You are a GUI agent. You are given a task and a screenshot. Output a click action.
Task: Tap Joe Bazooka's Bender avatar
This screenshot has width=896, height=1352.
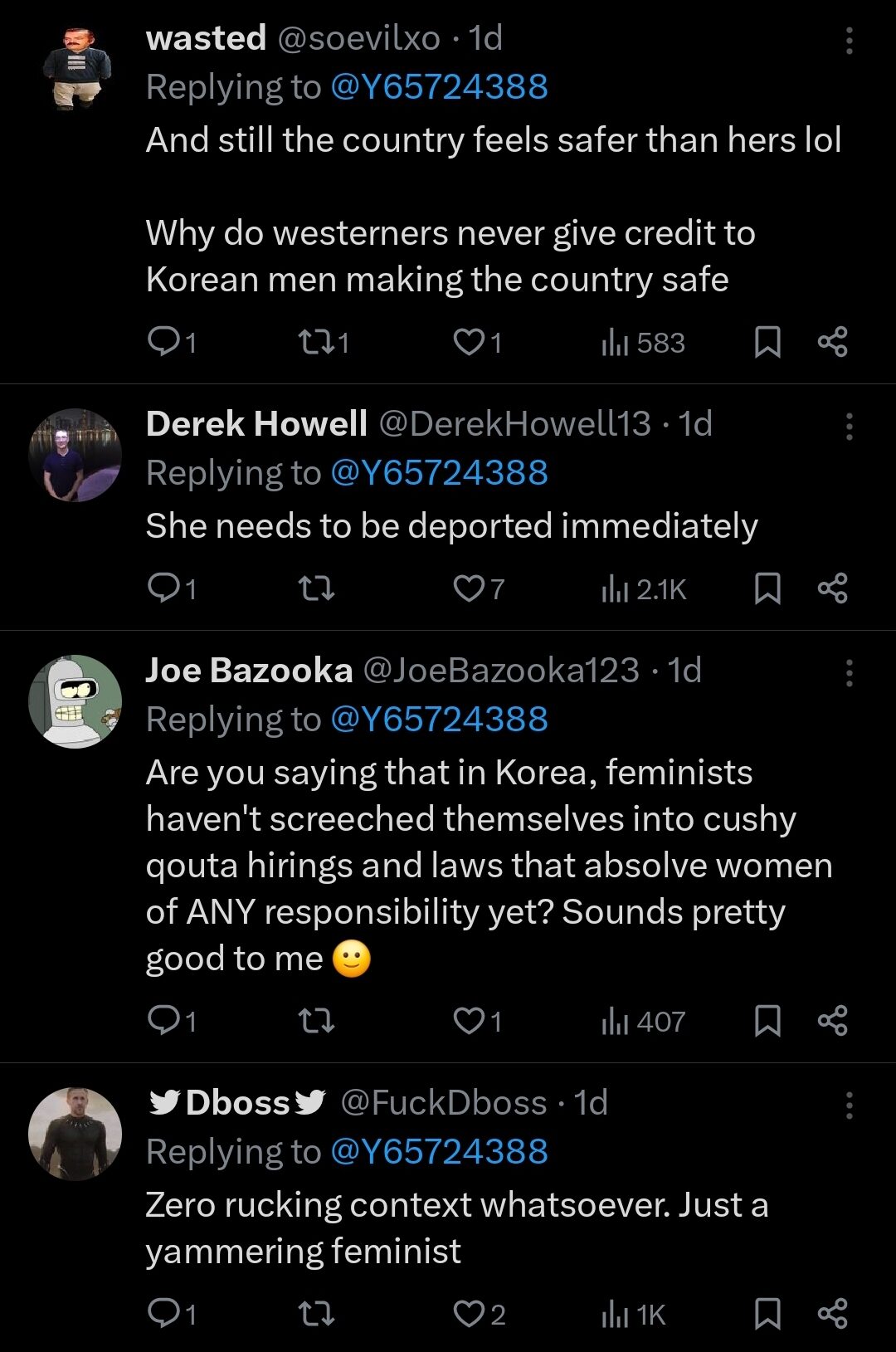75,701
